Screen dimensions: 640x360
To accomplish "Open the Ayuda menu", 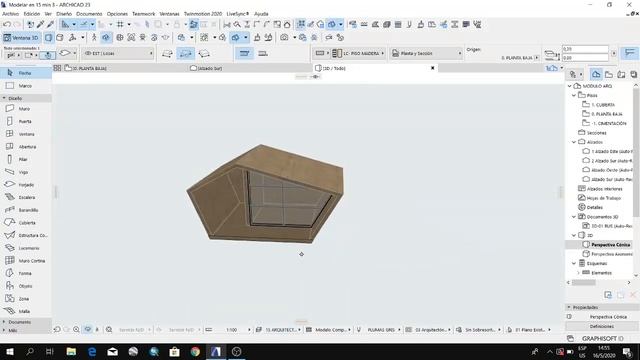I will point(261,14).
